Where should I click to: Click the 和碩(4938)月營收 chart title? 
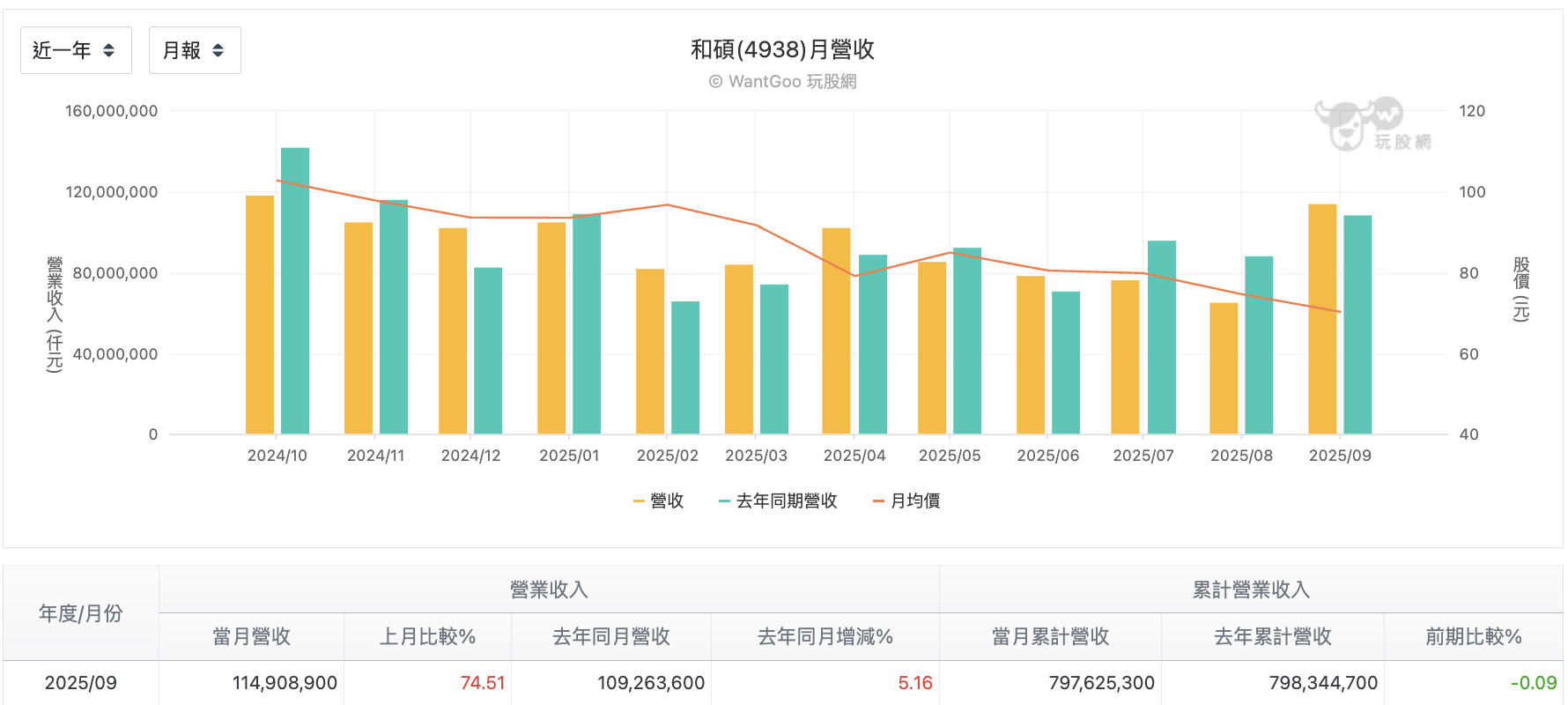(783, 49)
